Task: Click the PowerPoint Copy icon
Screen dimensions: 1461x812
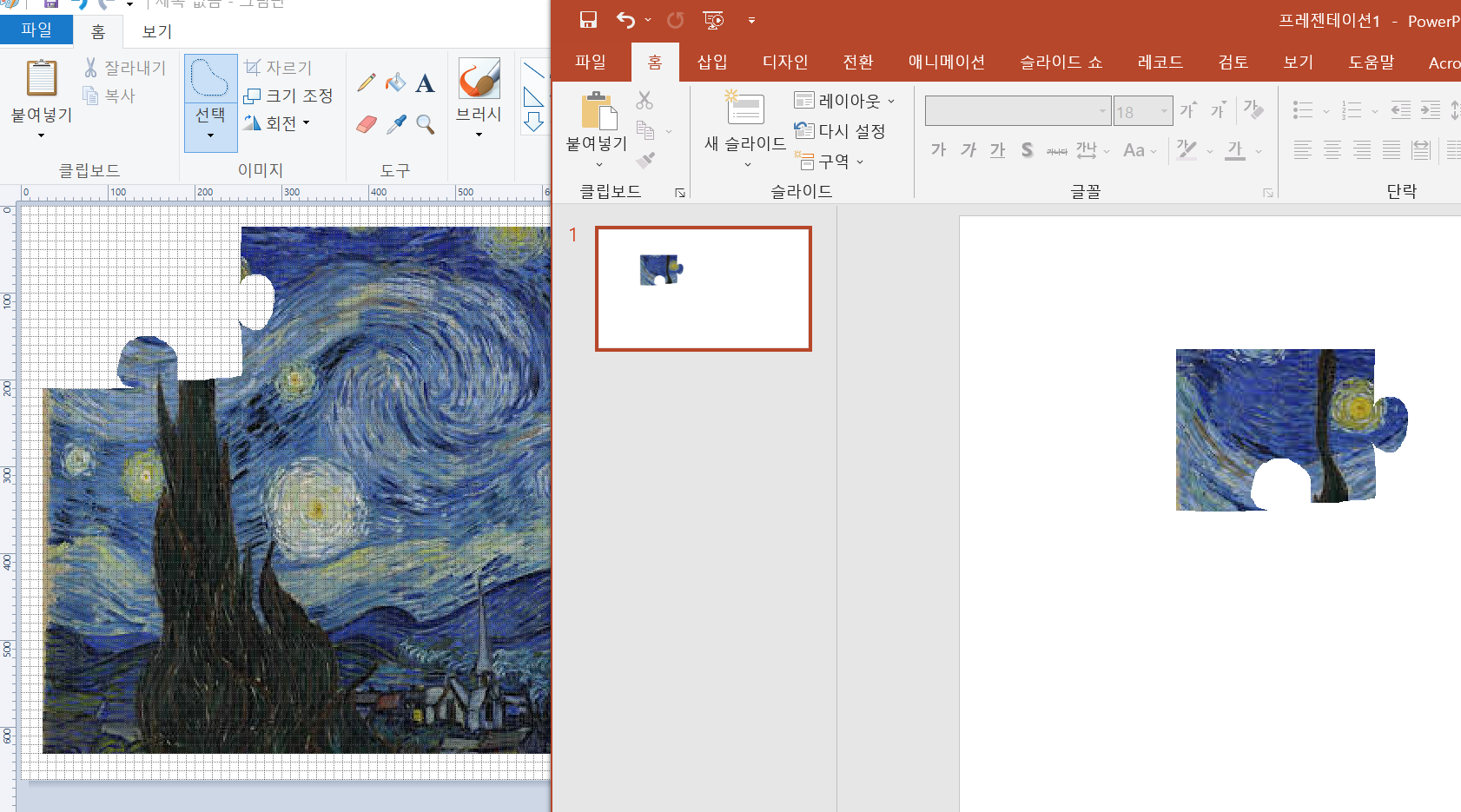Action: 645,130
